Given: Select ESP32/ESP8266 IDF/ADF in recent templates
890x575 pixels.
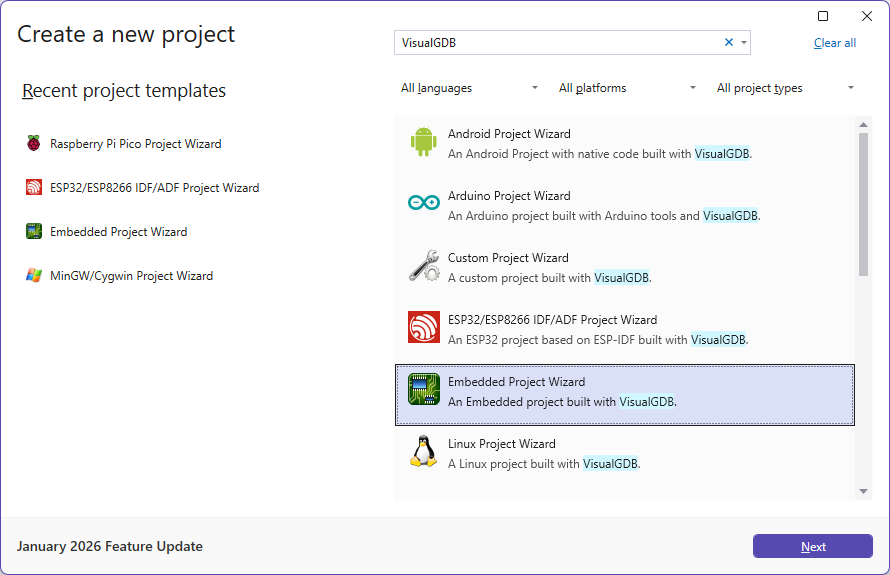Looking at the screenshot, I should (154, 188).
